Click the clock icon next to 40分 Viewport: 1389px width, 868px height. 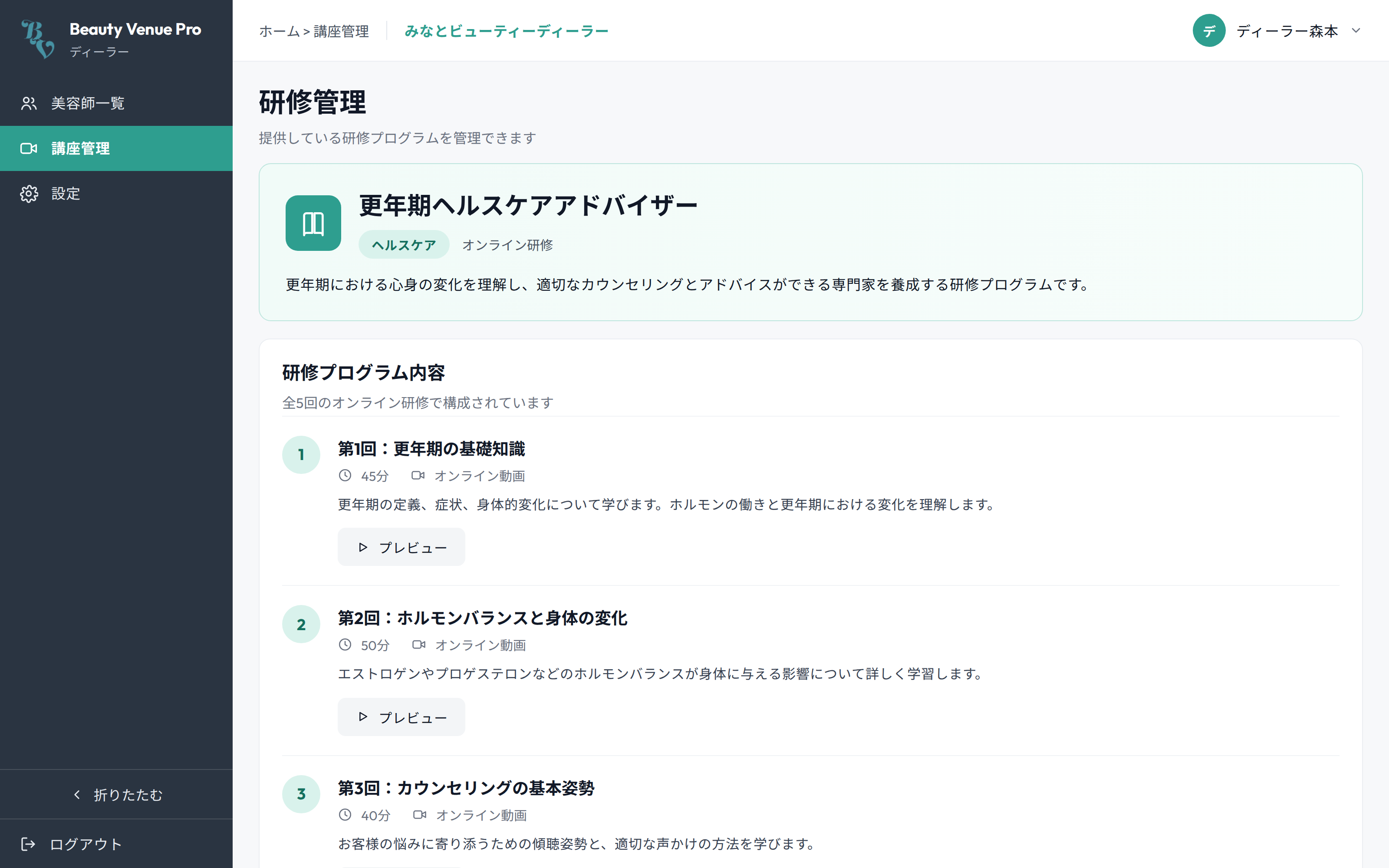pyautogui.click(x=345, y=815)
